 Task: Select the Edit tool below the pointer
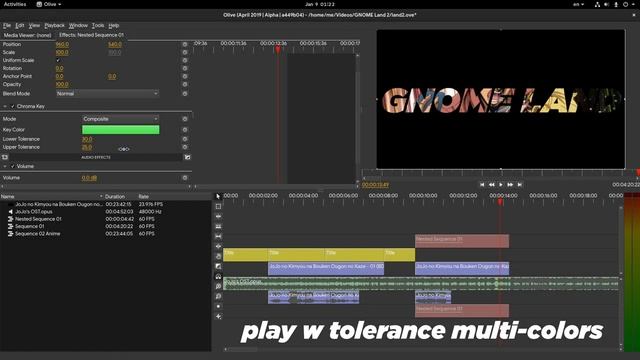(218, 207)
